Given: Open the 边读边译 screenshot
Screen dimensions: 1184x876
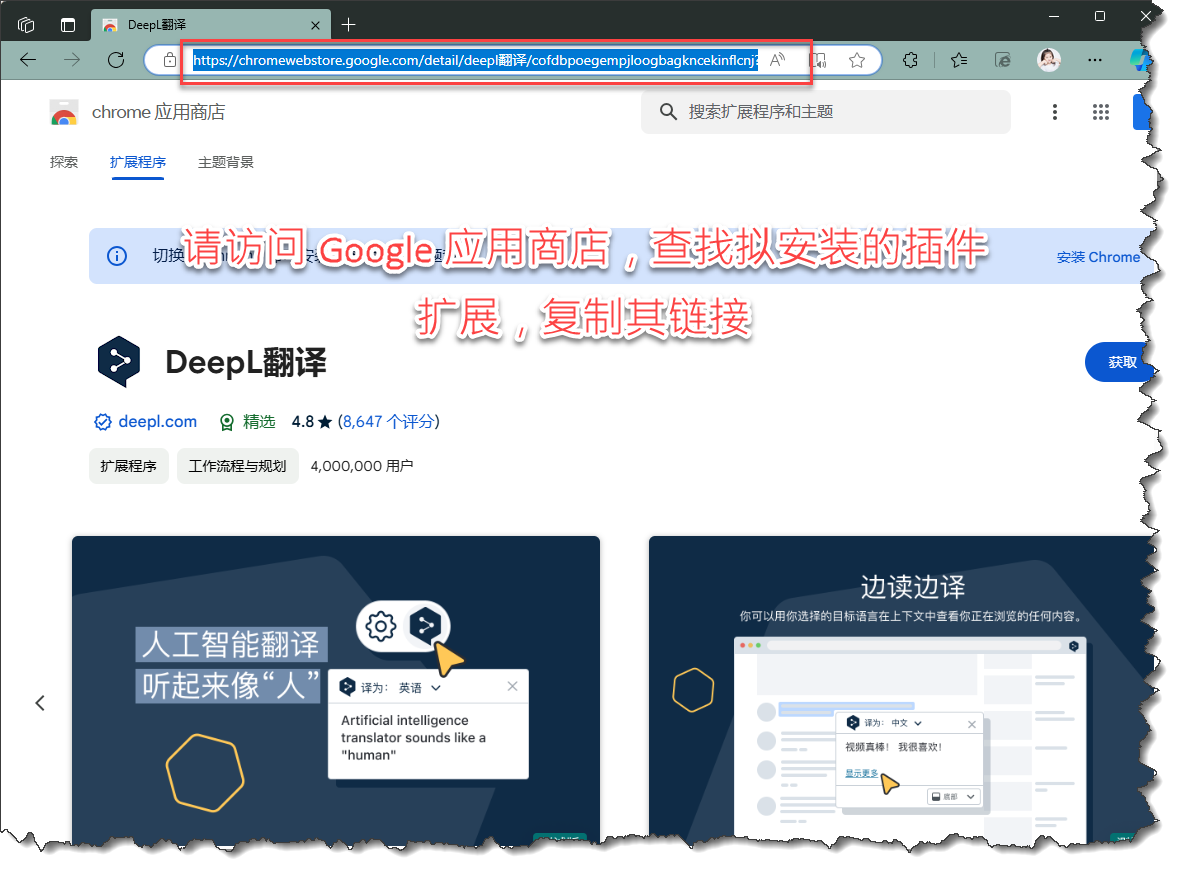Looking at the screenshot, I should (x=902, y=689).
